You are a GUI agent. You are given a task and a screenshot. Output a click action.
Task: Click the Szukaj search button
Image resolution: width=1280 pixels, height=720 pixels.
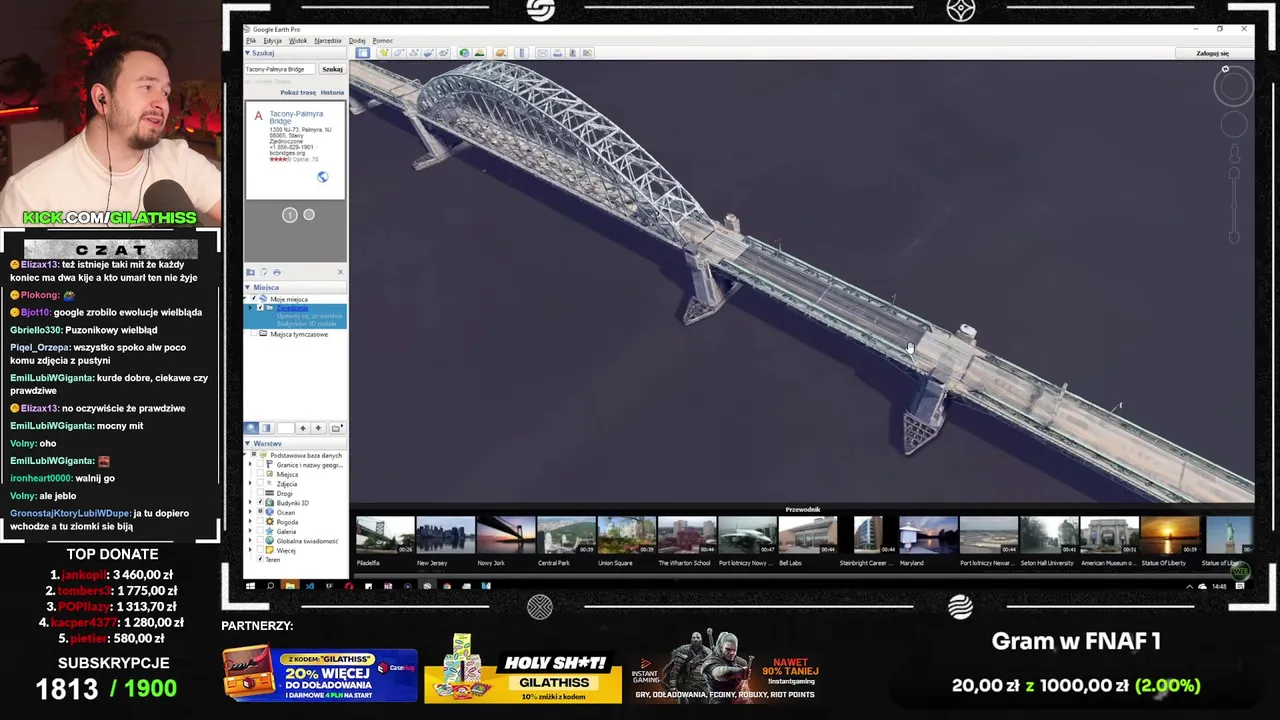(332, 69)
